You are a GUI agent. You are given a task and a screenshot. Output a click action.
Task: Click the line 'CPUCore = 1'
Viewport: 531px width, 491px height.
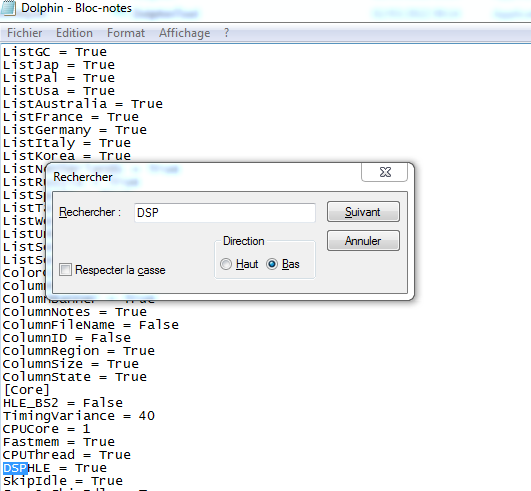[47, 429]
